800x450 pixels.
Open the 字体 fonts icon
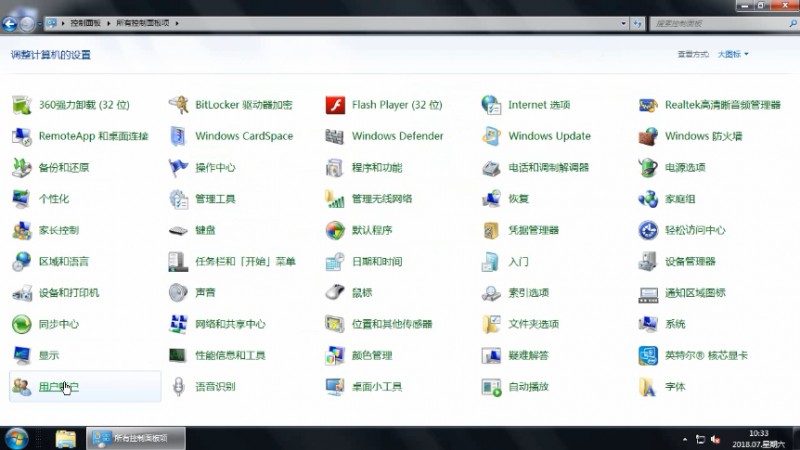coord(648,387)
